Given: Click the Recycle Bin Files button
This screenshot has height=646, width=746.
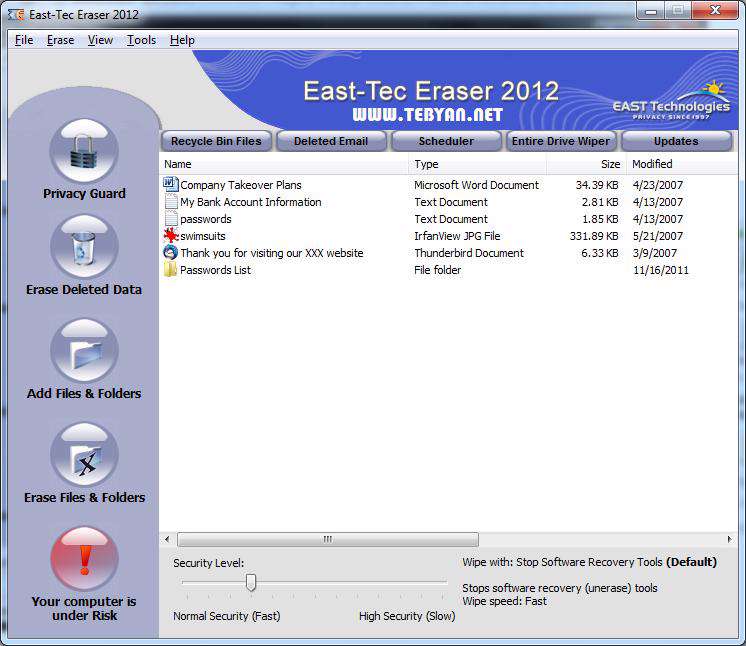Looking at the screenshot, I should click(x=216, y=141).
